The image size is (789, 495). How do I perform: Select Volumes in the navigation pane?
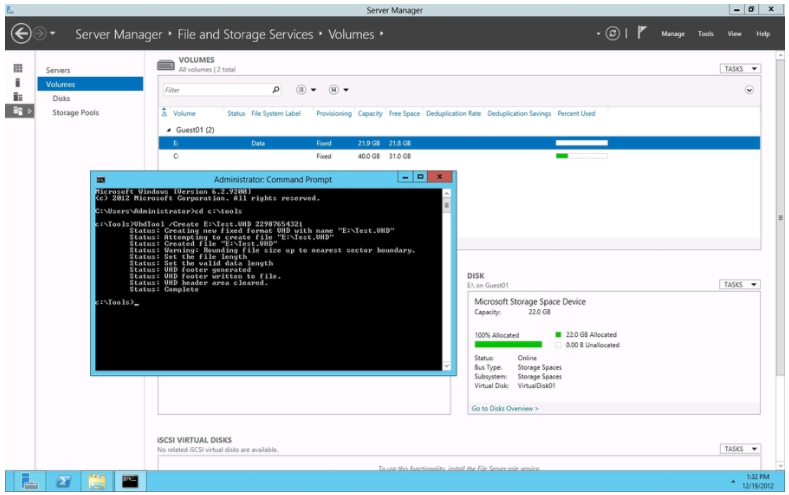[x=90, y=84]
